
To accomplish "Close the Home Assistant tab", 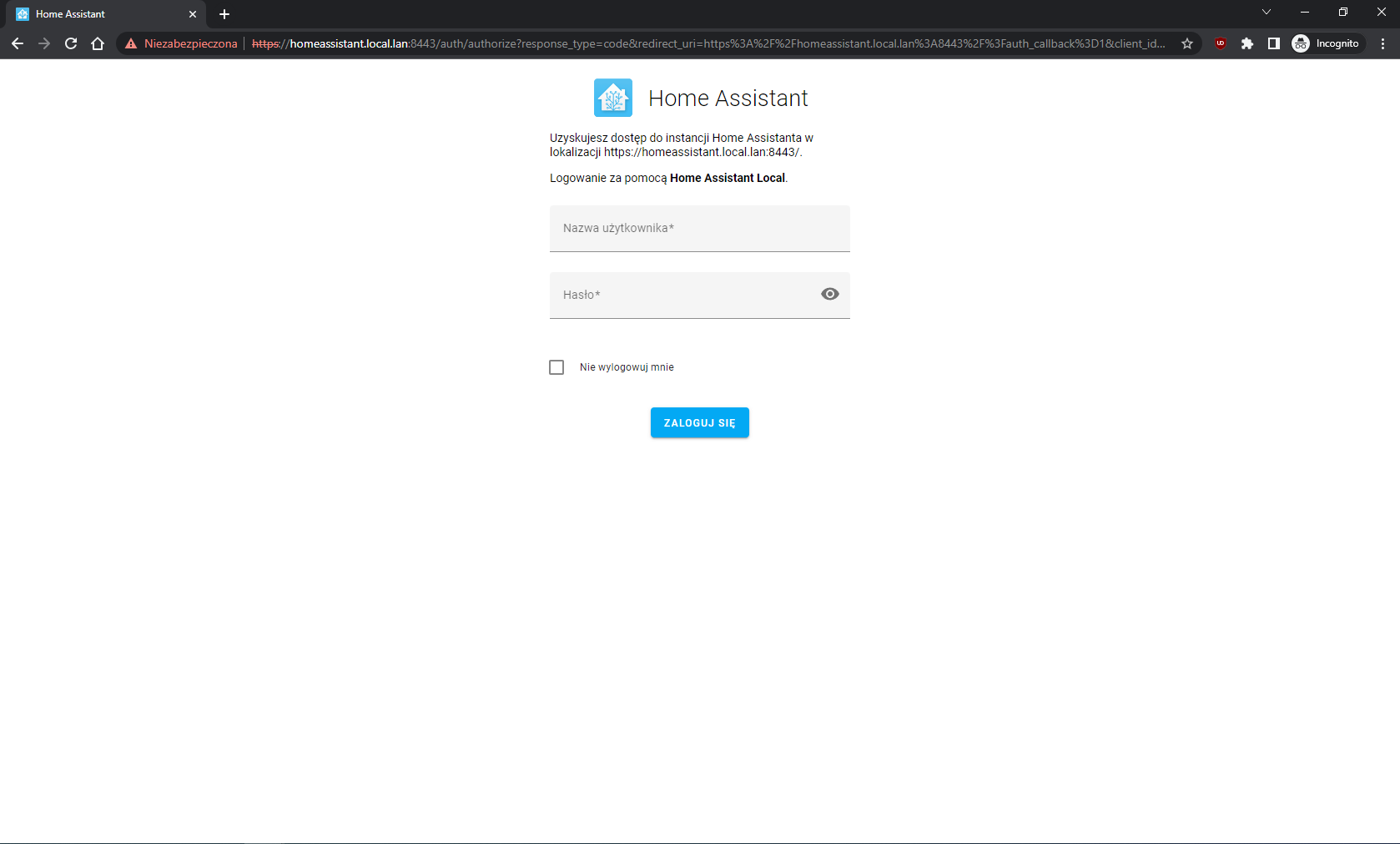I will 193,14.
